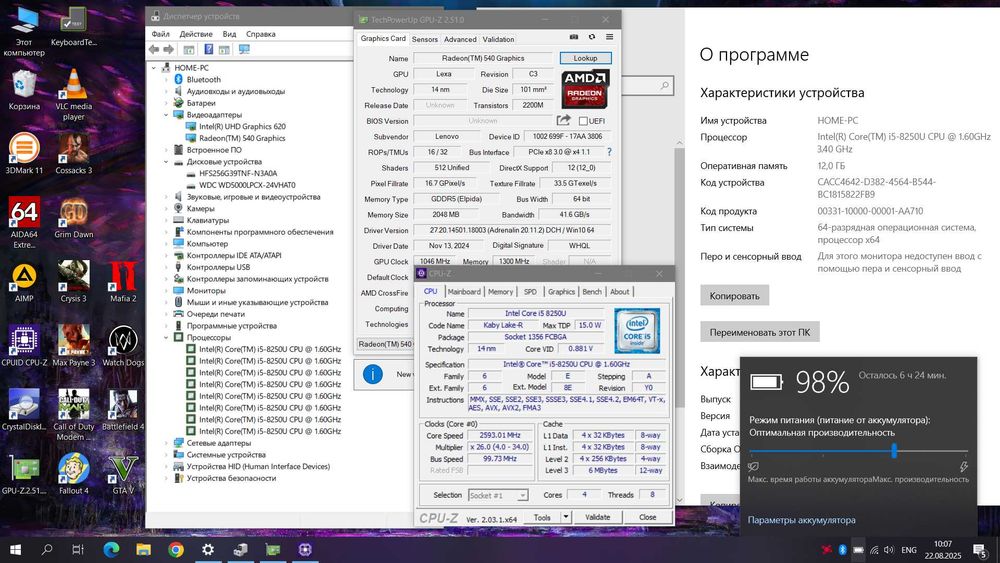Click GPU-Z screenshot camera icon
The width and height of the screenshot is (1000, 563).
[x=574, y=37]
